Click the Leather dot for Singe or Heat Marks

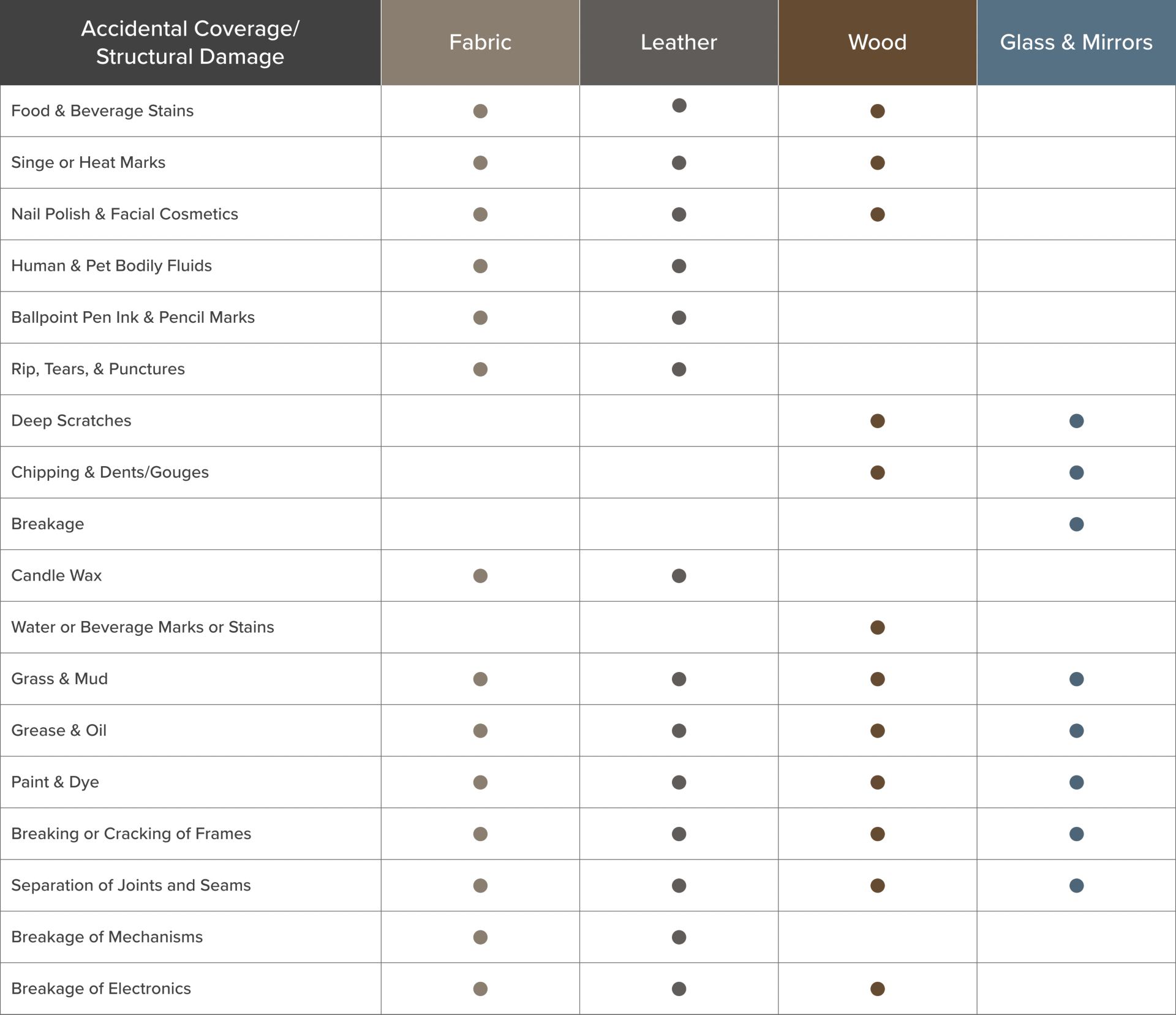pyautogui.click(x=679, y=163)
